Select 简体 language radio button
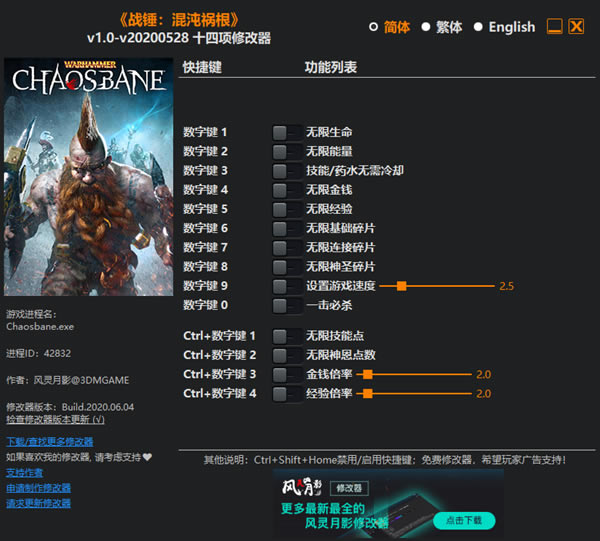The height and width of the screenshot is (541, 600). click(x=374, y=27)
